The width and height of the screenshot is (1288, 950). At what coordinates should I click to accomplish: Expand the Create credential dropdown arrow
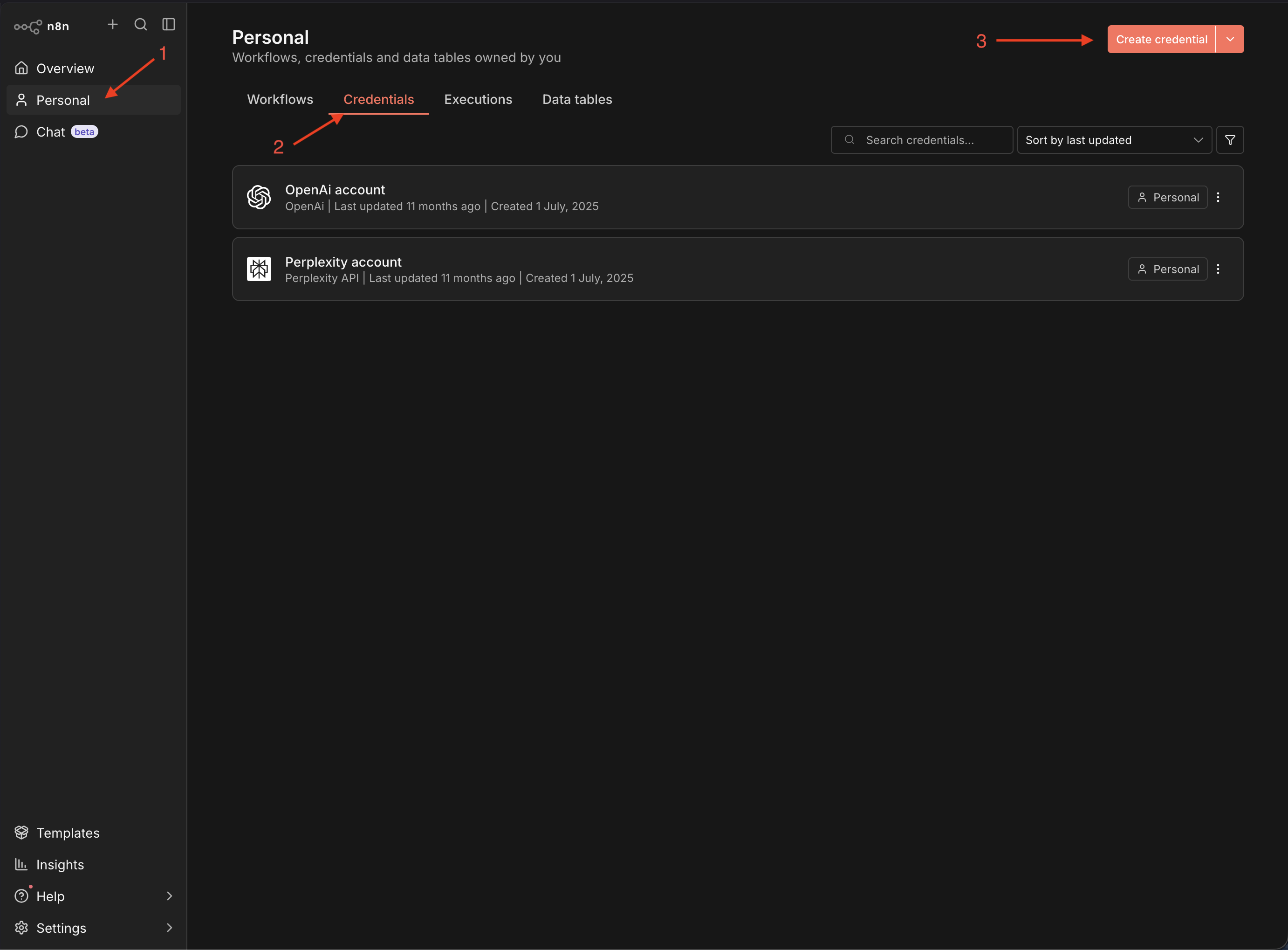(x=1230, y=39)
